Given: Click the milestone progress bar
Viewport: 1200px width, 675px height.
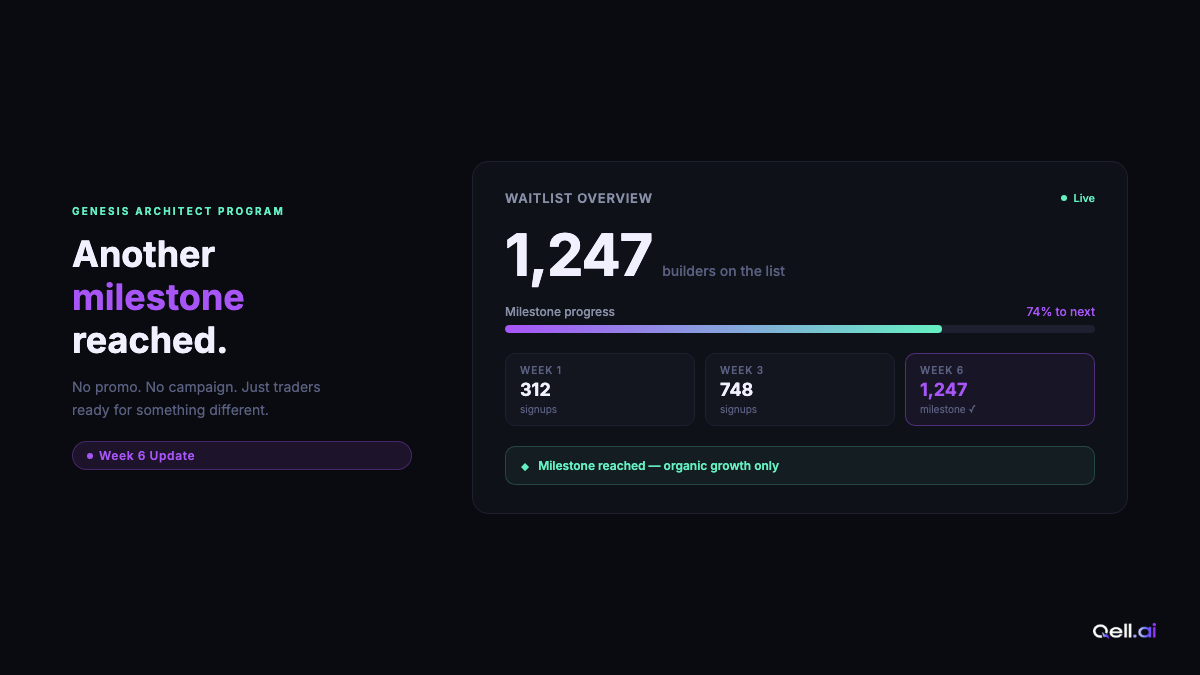Looking at the screenshot, I should click(799, 329).
